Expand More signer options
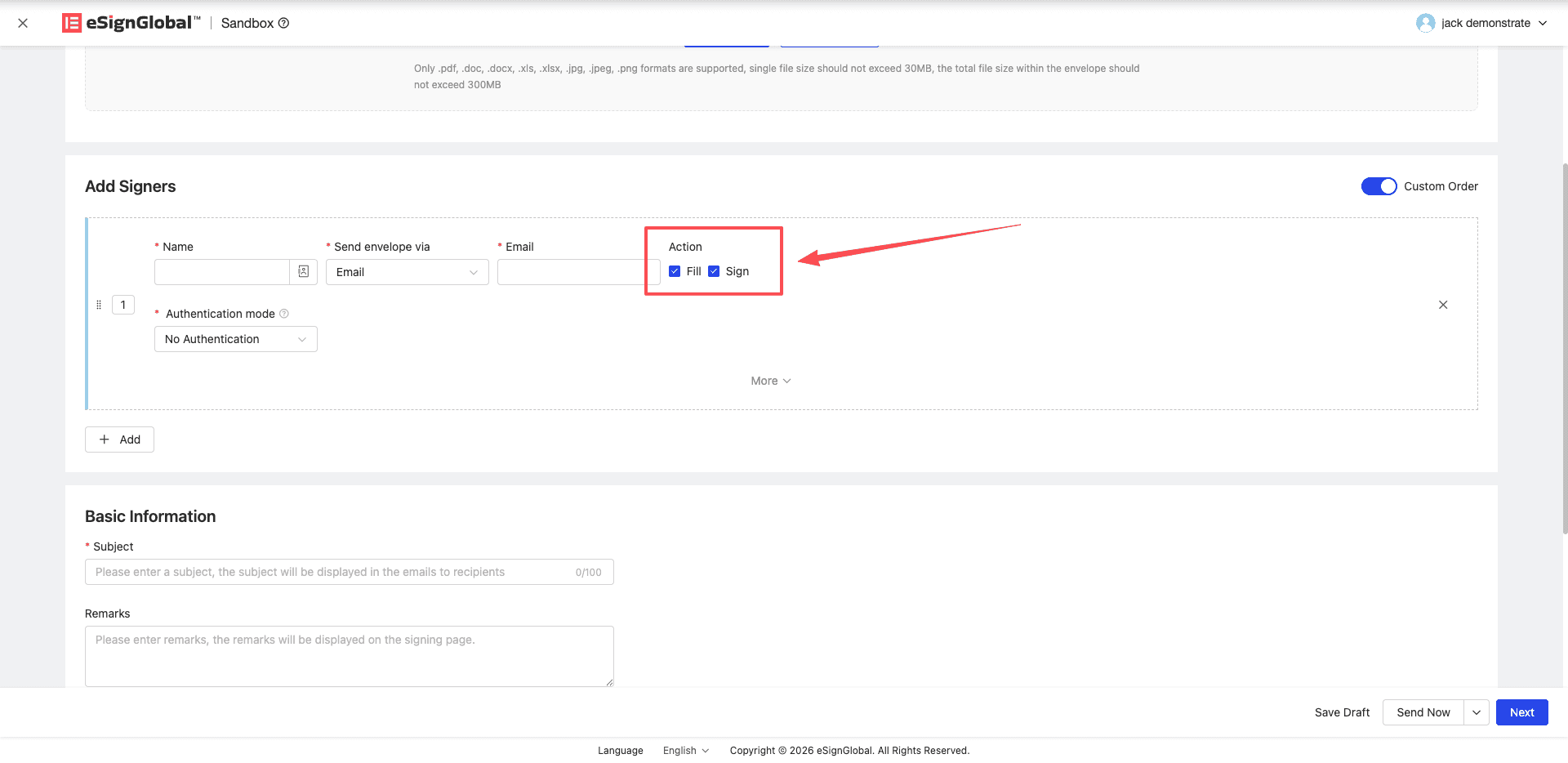1568x763 pixels. 770,381
